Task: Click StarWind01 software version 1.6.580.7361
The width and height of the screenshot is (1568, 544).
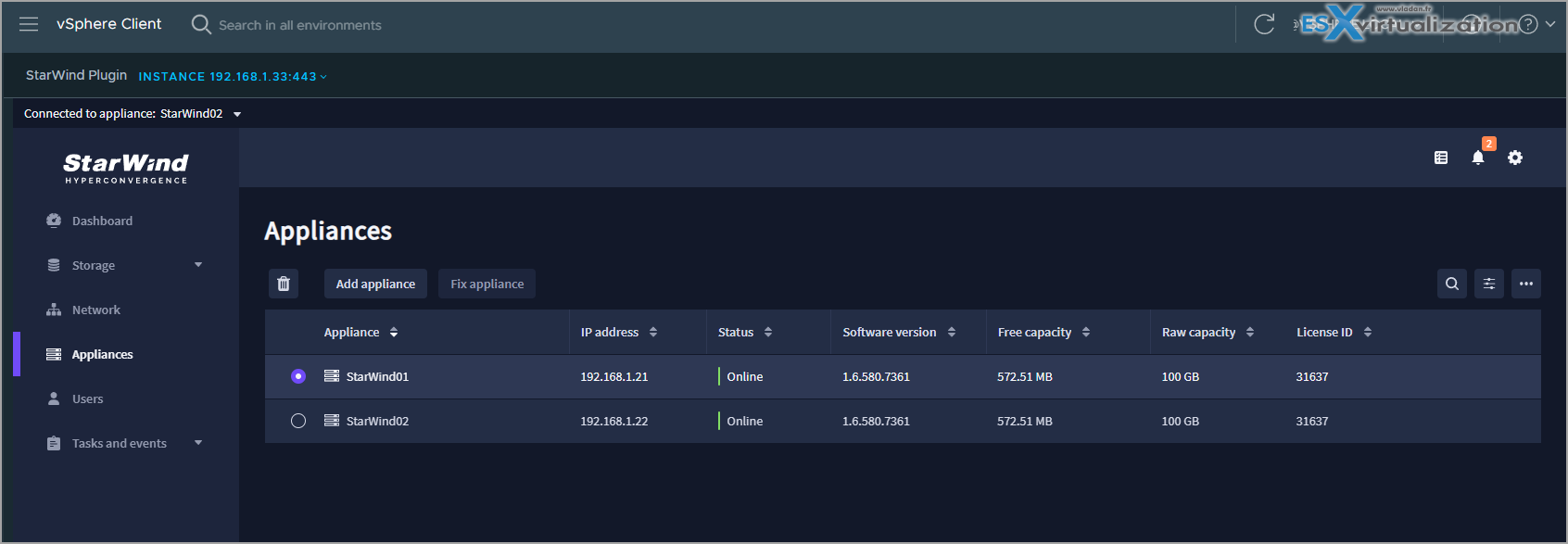Action: [876, 376]
